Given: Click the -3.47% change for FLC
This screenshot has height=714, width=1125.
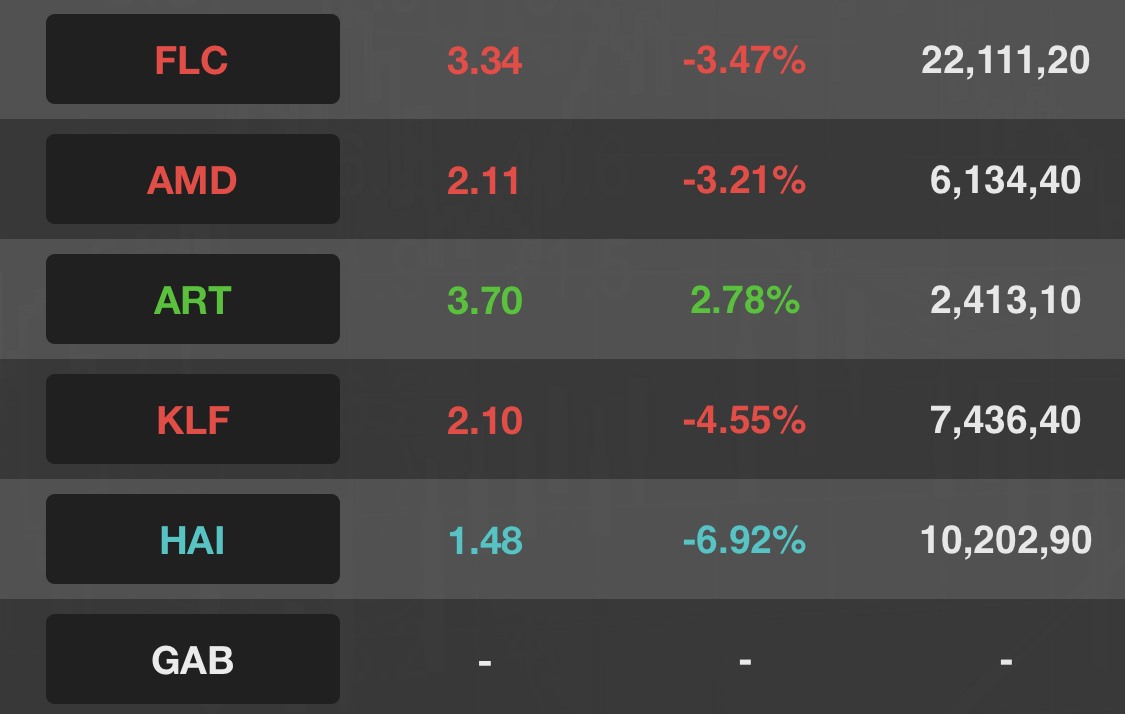Looking at the screenshot, I should 744,61.
